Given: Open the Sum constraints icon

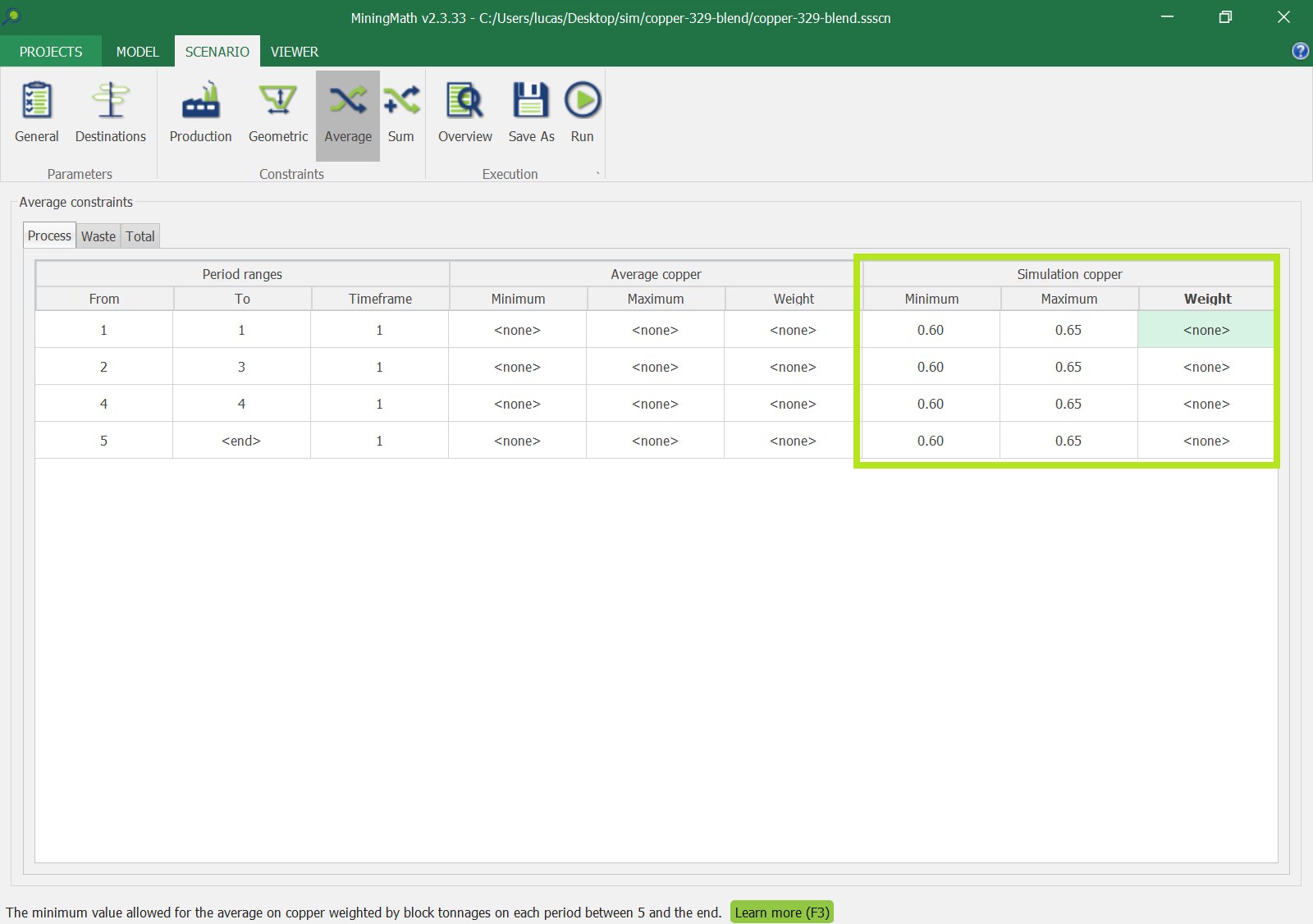Looking at the screenshot, I should (401, 112).
